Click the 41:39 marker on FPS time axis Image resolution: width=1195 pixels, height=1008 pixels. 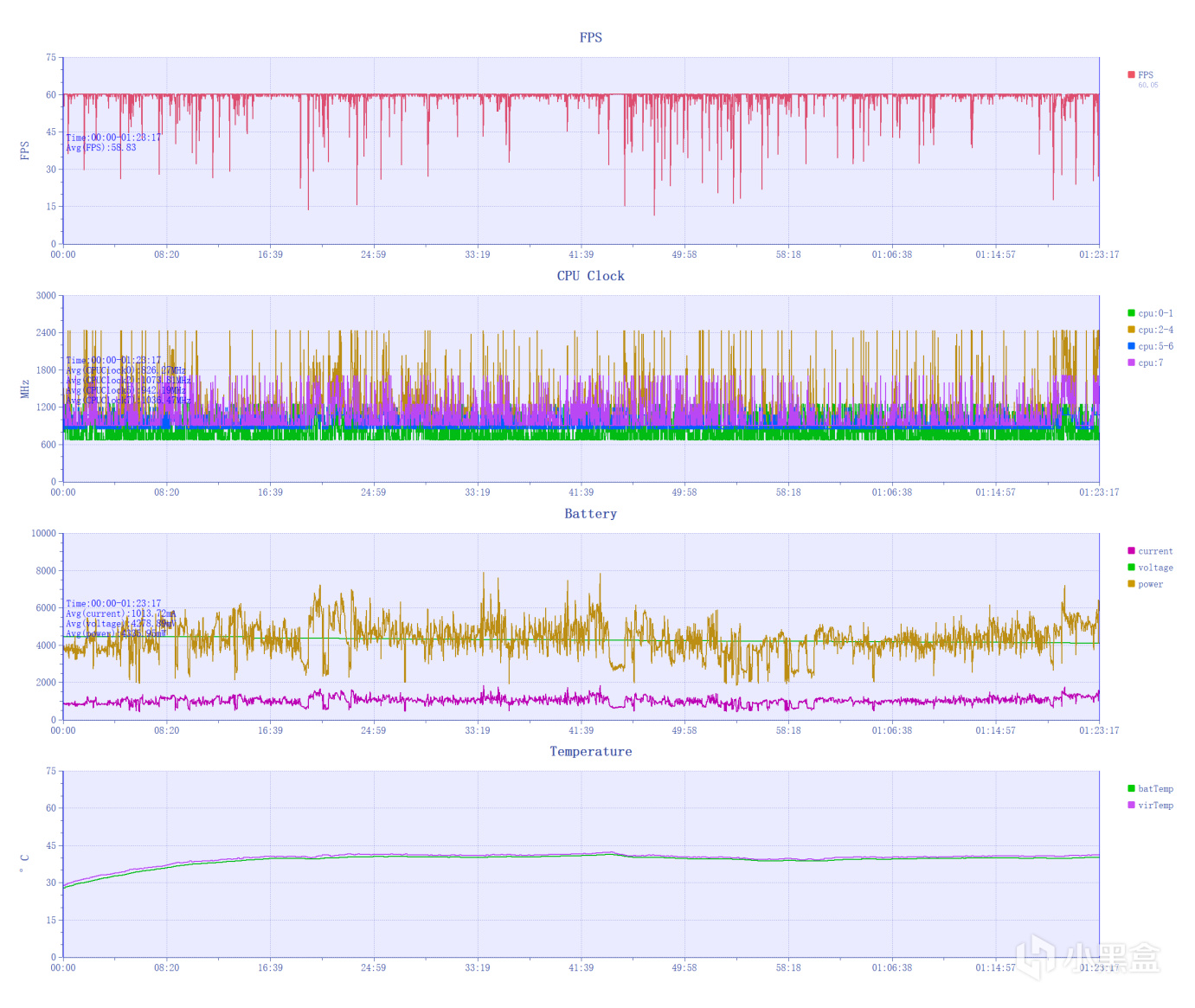pos(581,254)
